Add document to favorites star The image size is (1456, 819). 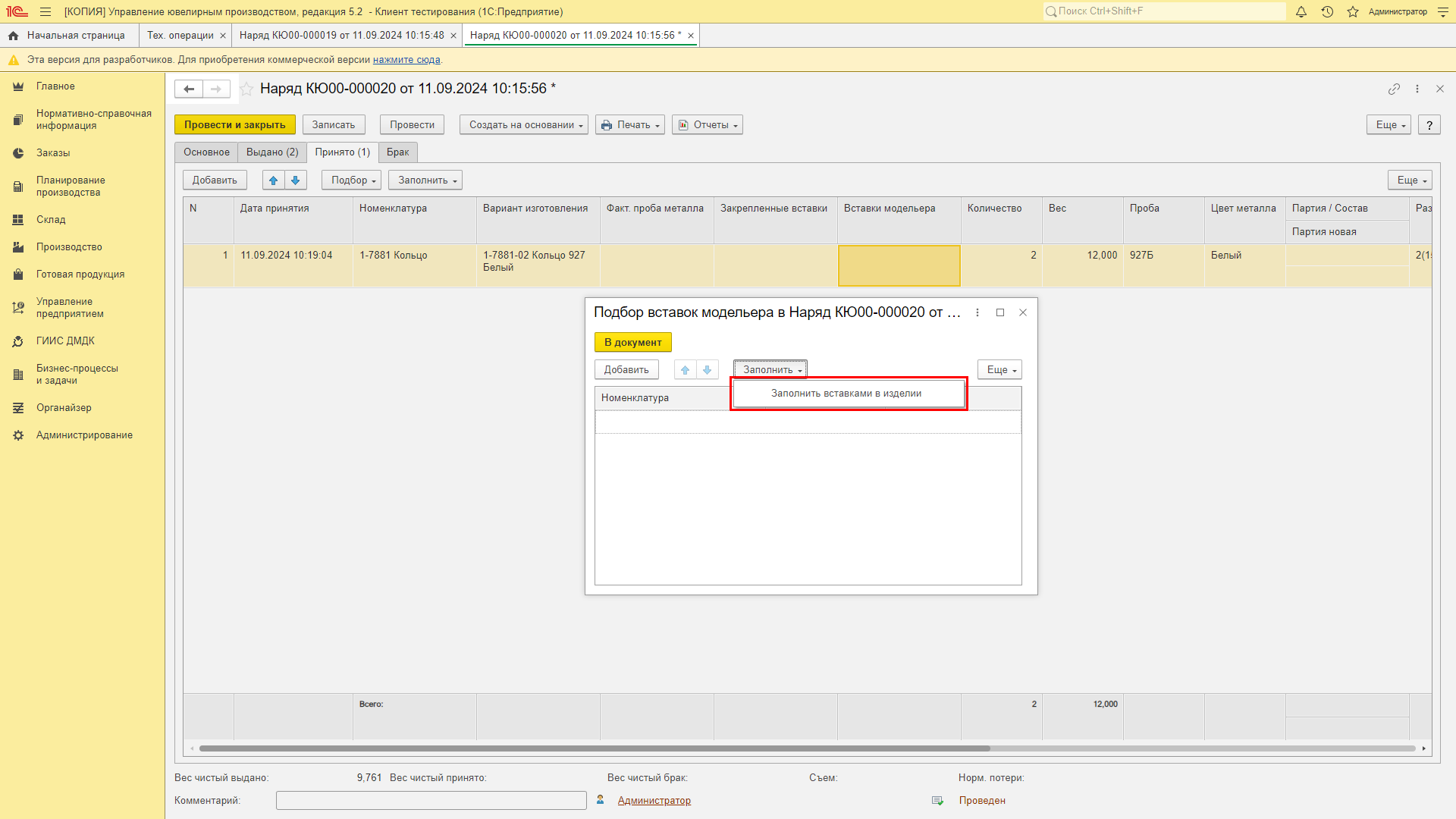click(x=246, y=89)
